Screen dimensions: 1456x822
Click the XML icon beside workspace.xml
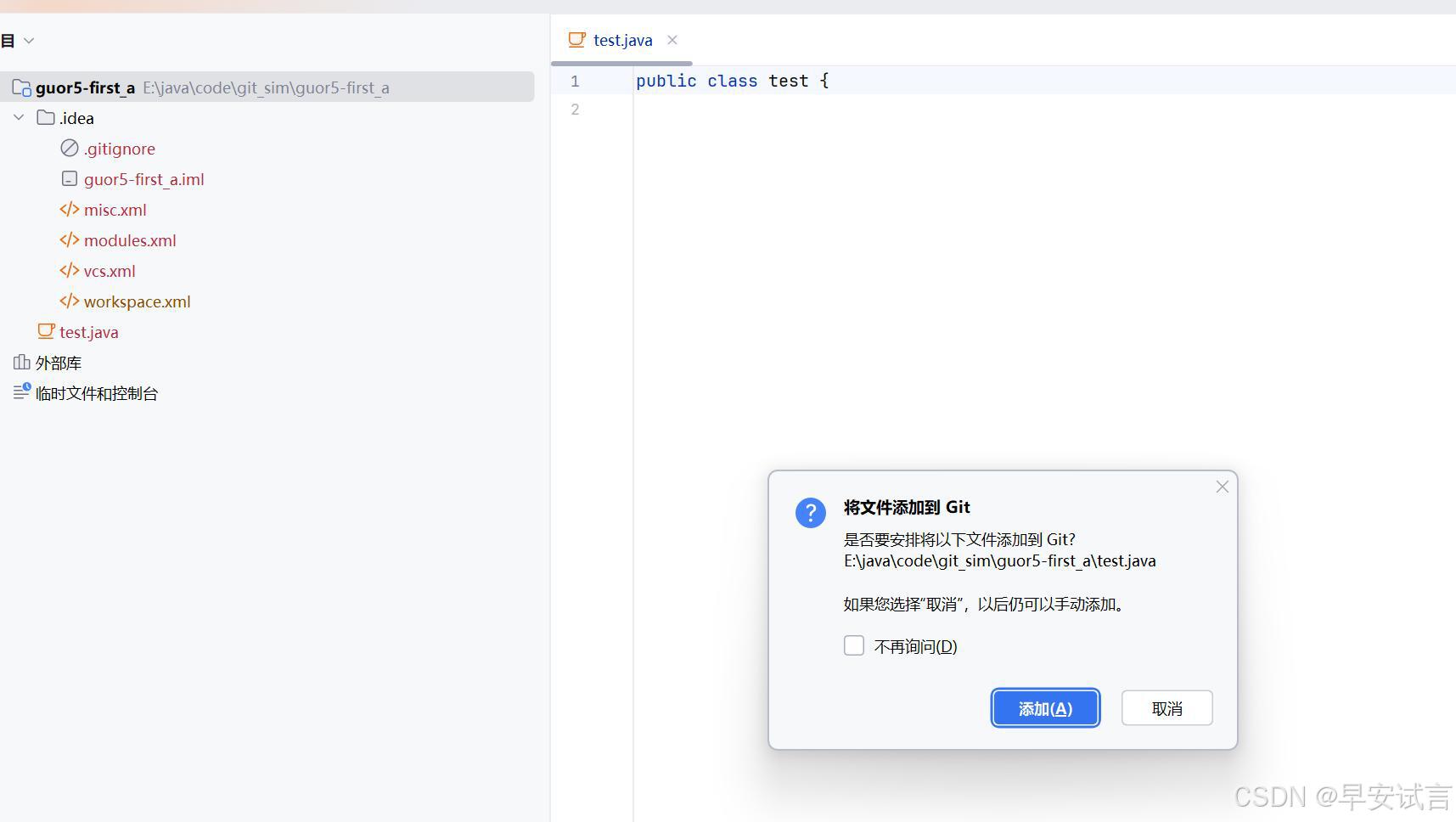pos(70,301)
